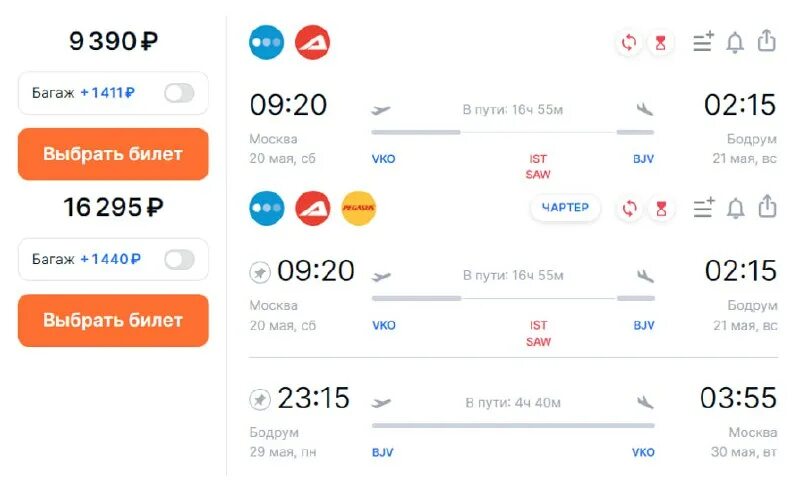Click the ЧАРТЕР badge
Image resolution: width=800 pixels, height=480 pixels.
[565, 208]
